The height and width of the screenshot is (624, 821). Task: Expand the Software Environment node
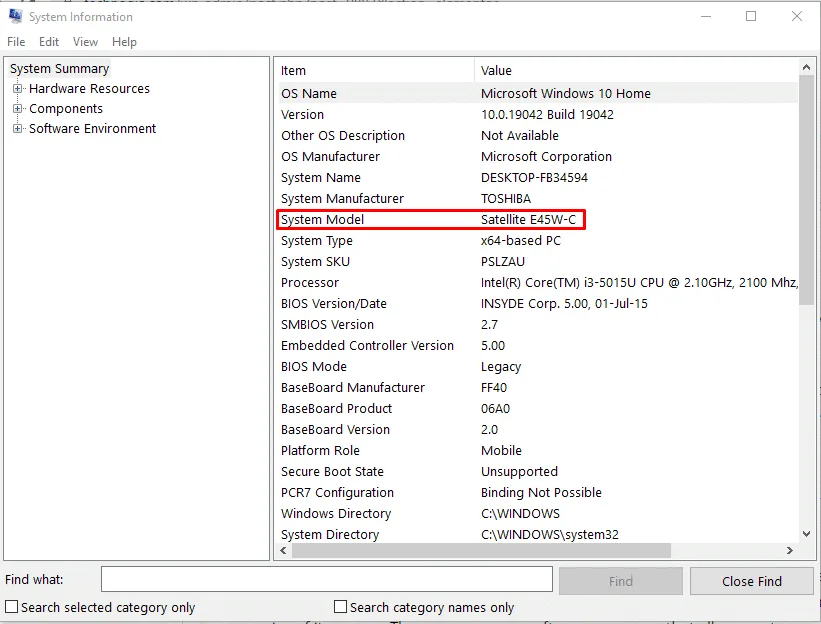[17, 128]
